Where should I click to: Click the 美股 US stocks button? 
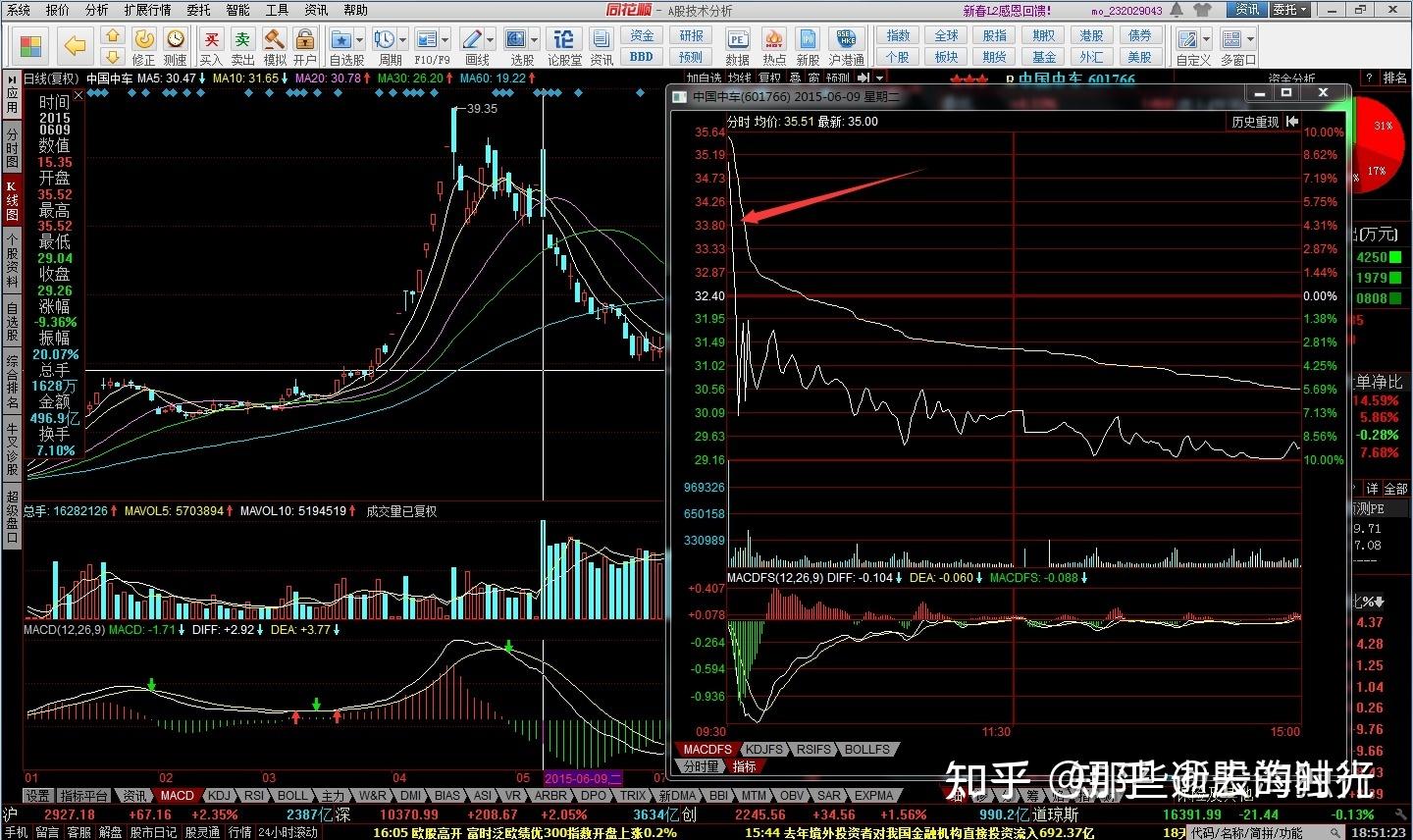(x=1140, y=57)
